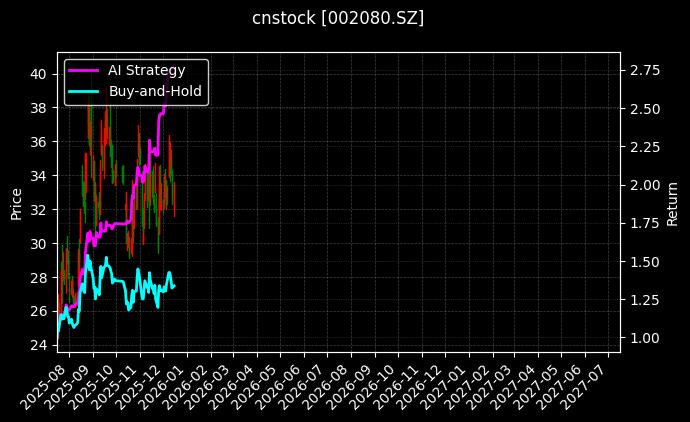The width and height of the screenshot is (690, 422).
Task: Click the chart title cnstock [002080.SZ]
Action: click(338, 18)
